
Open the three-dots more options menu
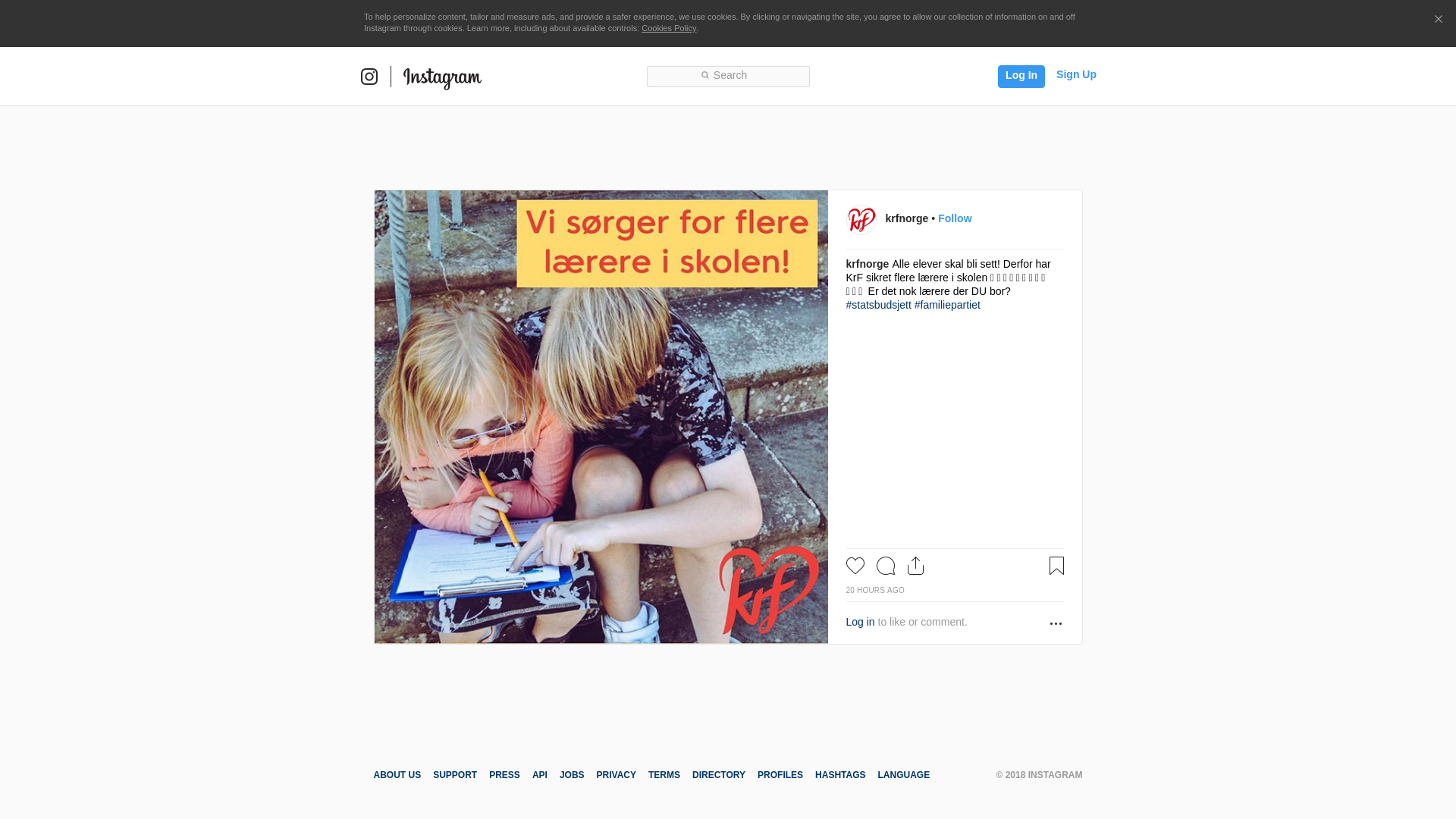(x=1056, y=623)
